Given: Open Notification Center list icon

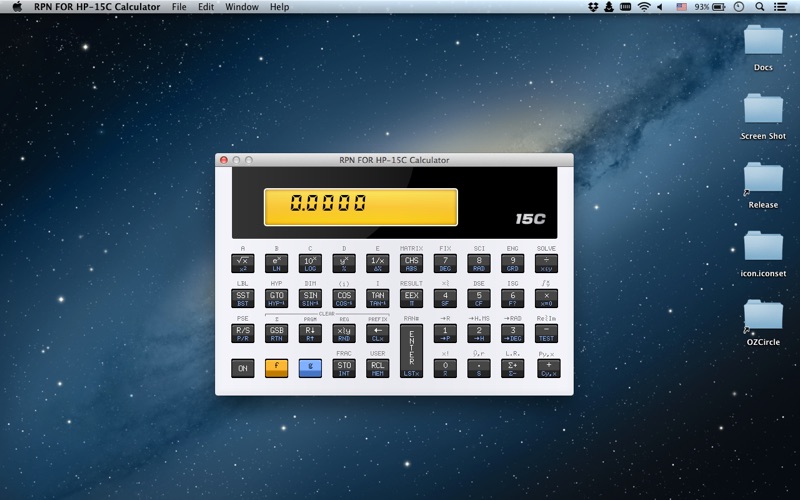Looking at the screenshot, I should tap(780, 7).
